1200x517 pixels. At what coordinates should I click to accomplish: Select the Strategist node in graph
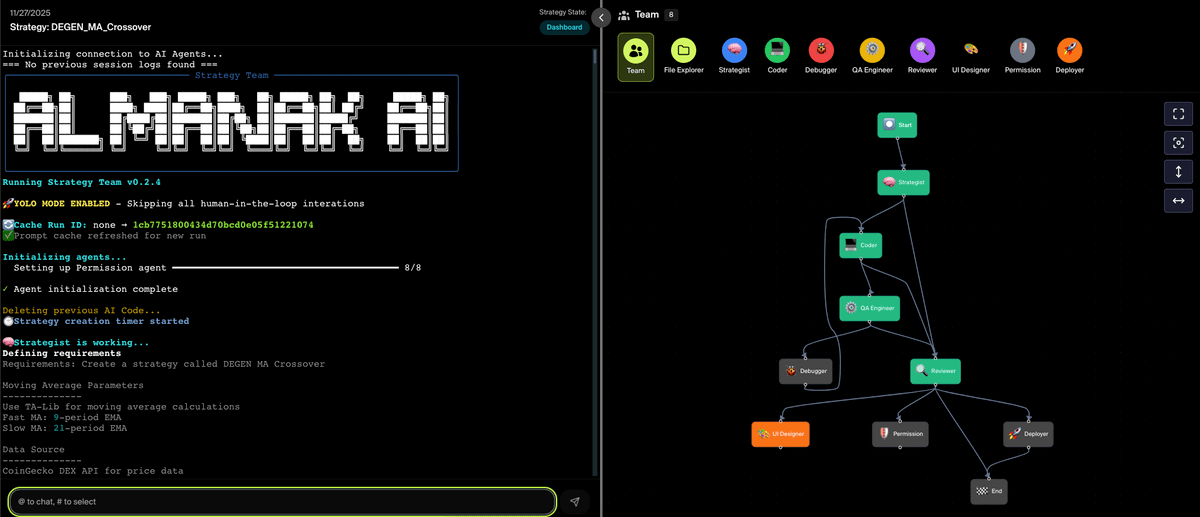[904, 183]
